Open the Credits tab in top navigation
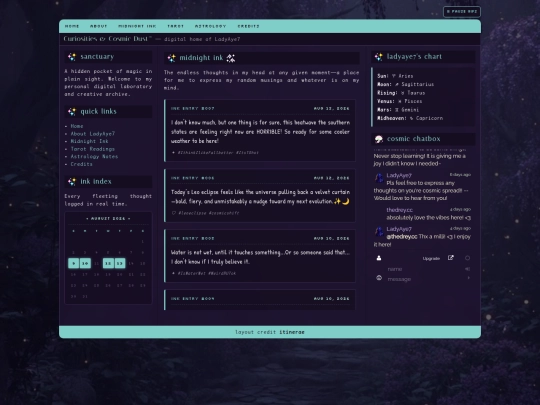This screenshot has width=540, height=405. [x=248, y=26]
